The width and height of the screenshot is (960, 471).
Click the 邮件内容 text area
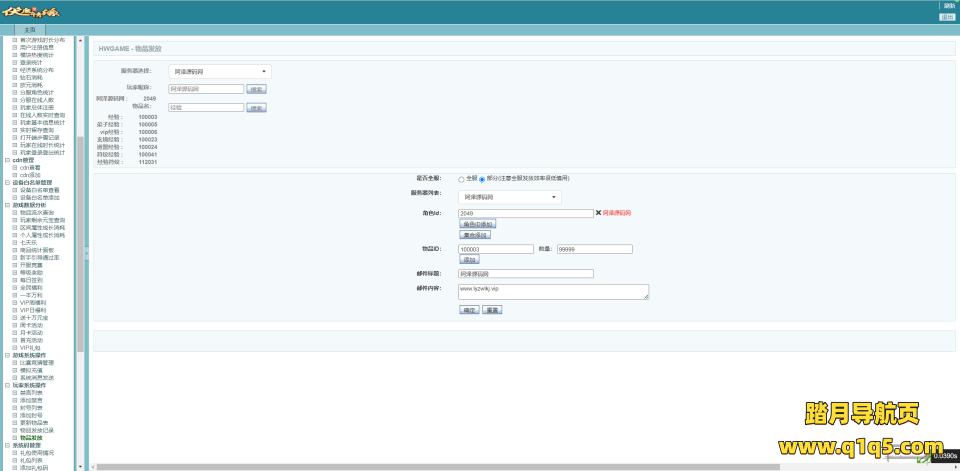click(553, 291)
